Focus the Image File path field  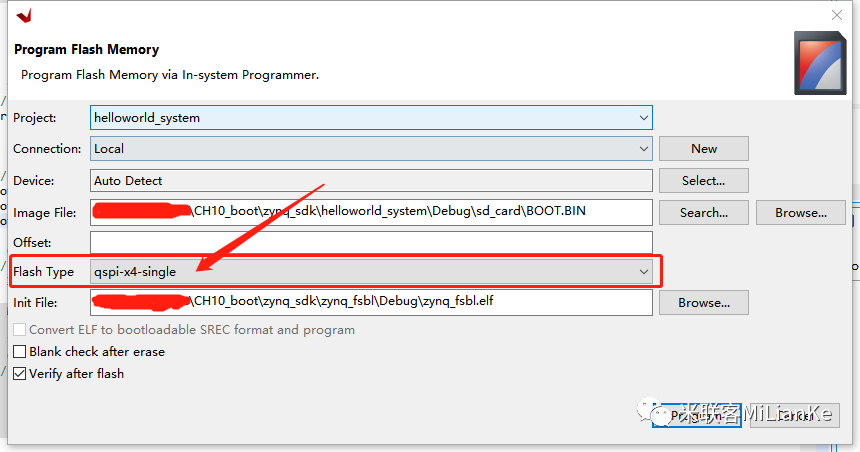click(371, 212)
